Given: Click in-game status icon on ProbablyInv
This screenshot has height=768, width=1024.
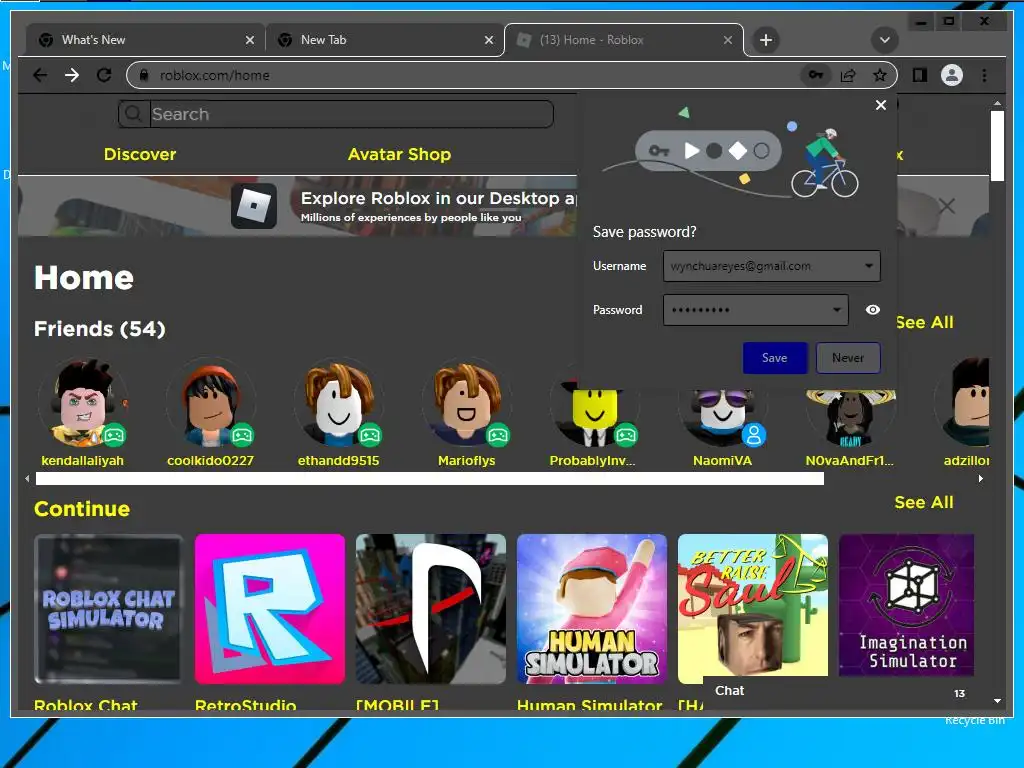Looking at the screenshot, I should (x=626, y=435).
